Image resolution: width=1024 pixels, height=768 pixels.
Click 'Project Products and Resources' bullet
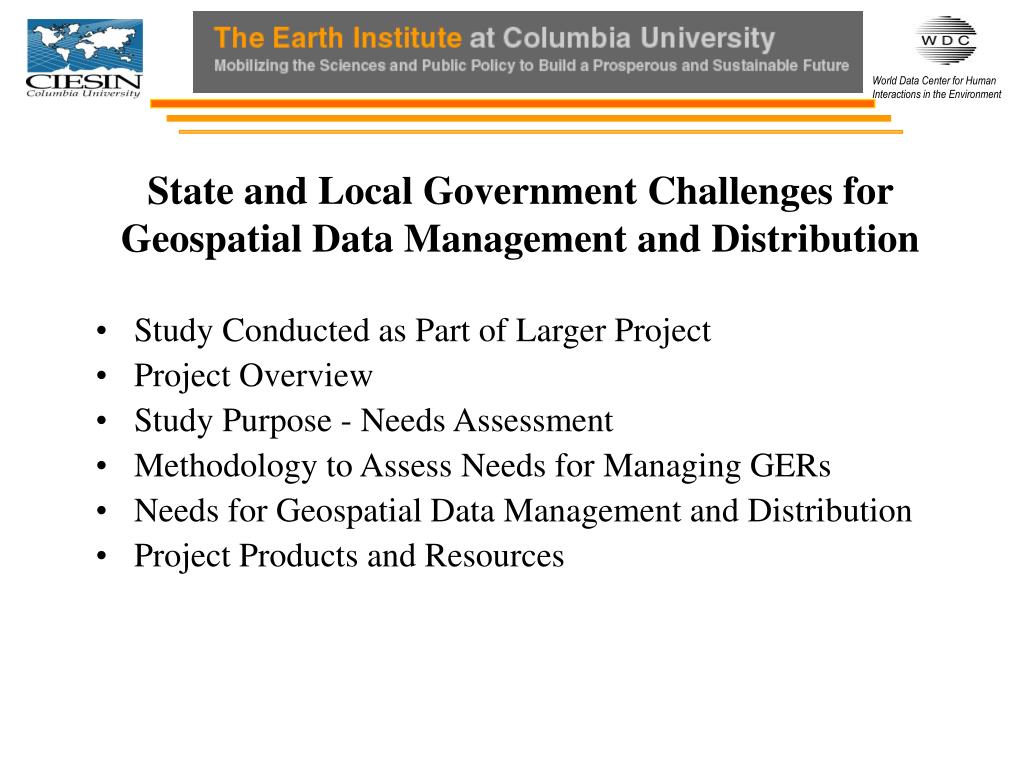(x=349, y=556)
